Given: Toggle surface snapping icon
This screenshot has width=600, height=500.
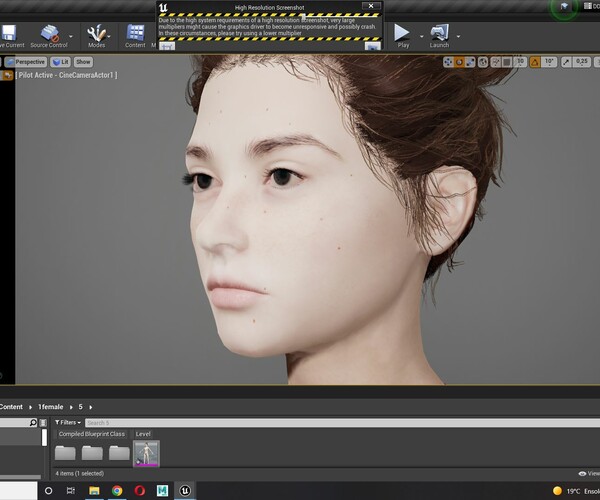Looking at the screenshot, I should click(x=496, y=62).
